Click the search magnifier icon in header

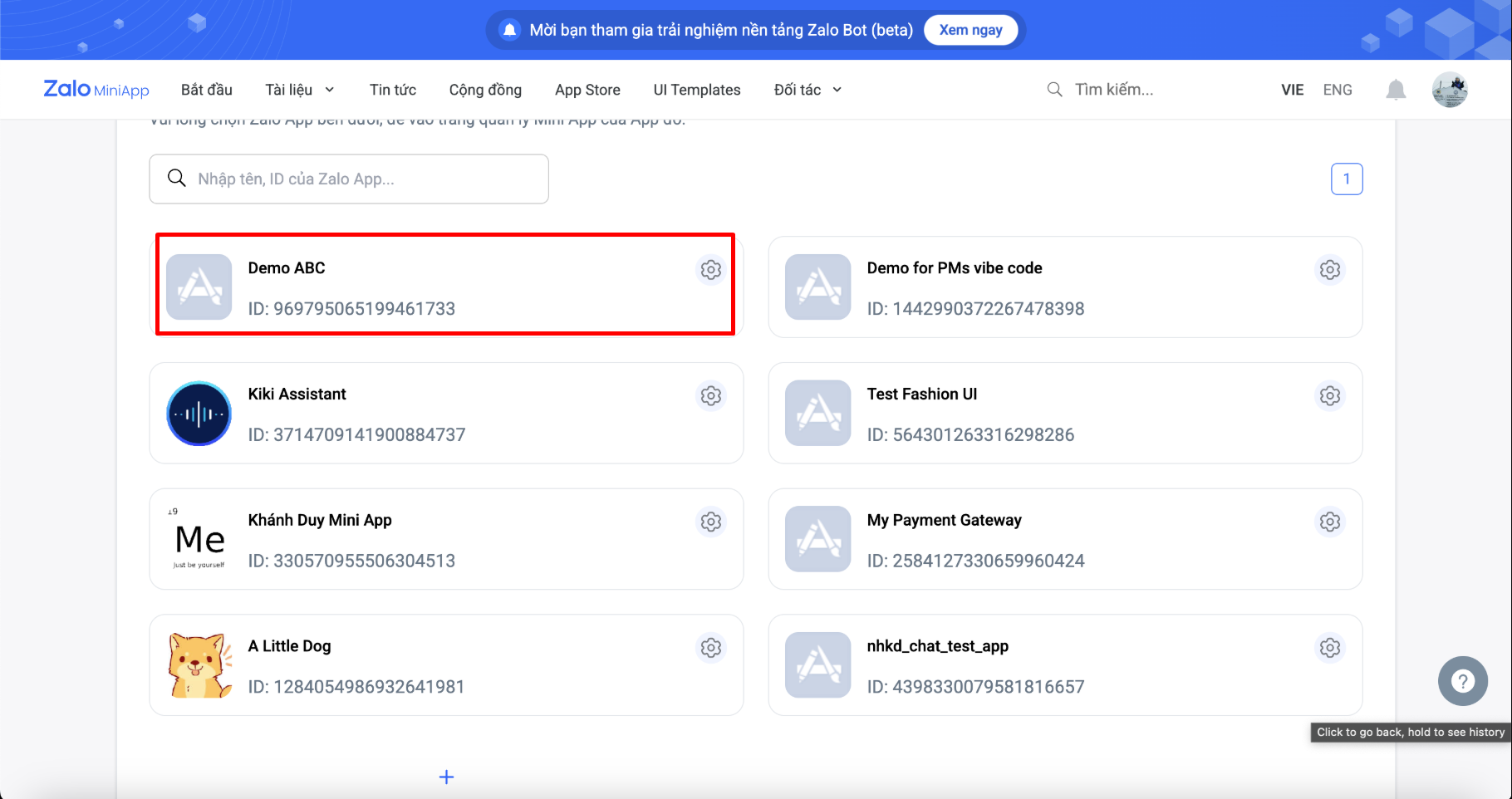(1053, 89)
